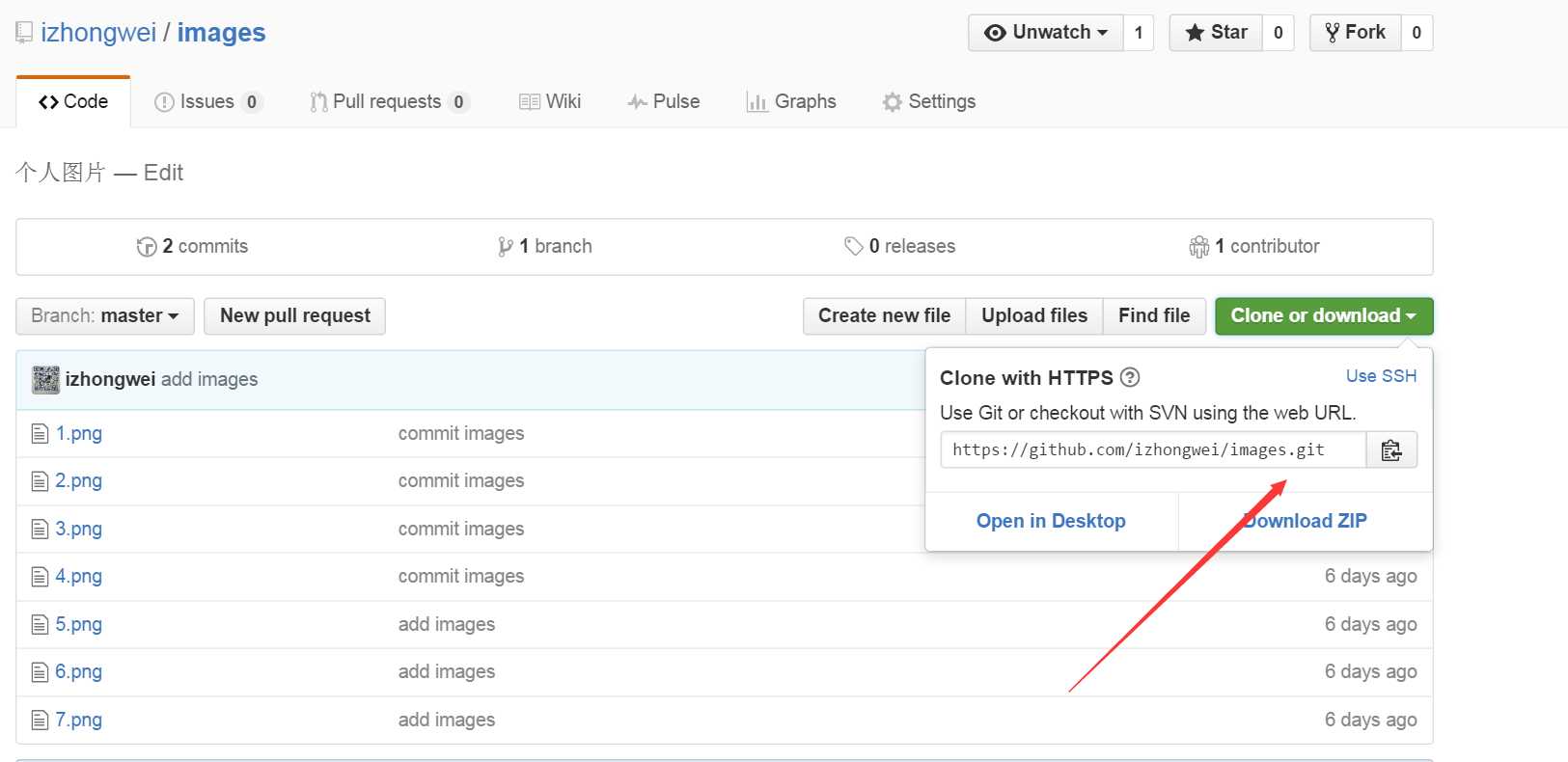Fork the repository
Viewport: 1568px width, 762px height.
tap(1356, 33)
